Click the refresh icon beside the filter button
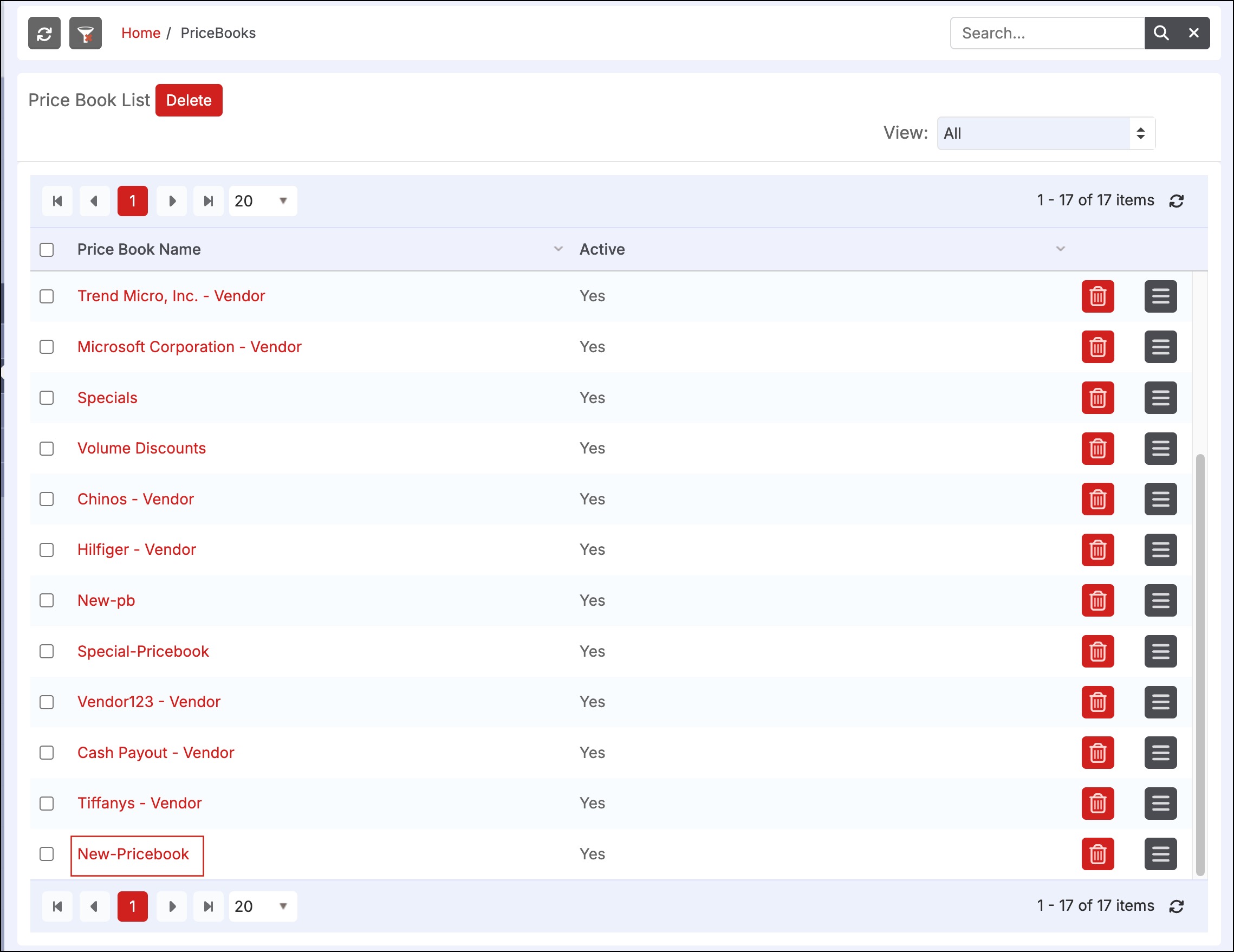The width and height of the screenshot is (1234, 952). point(44,34)
